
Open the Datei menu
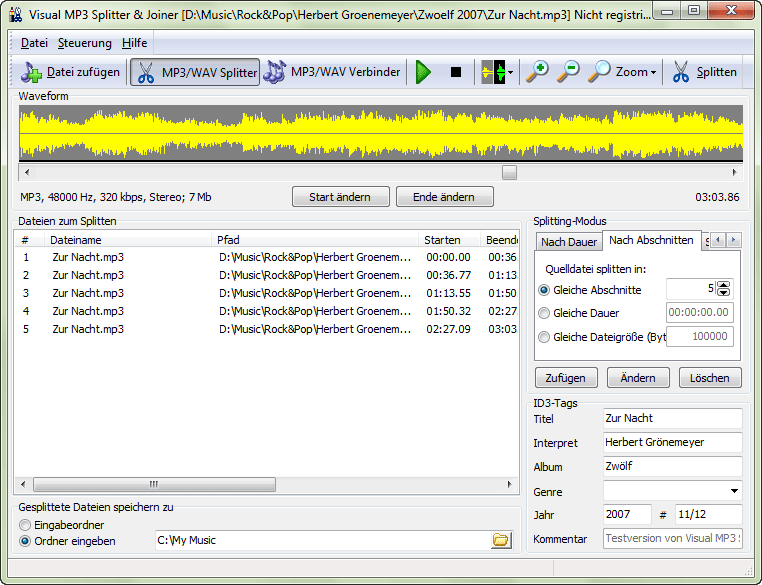(x=34, y=43)
